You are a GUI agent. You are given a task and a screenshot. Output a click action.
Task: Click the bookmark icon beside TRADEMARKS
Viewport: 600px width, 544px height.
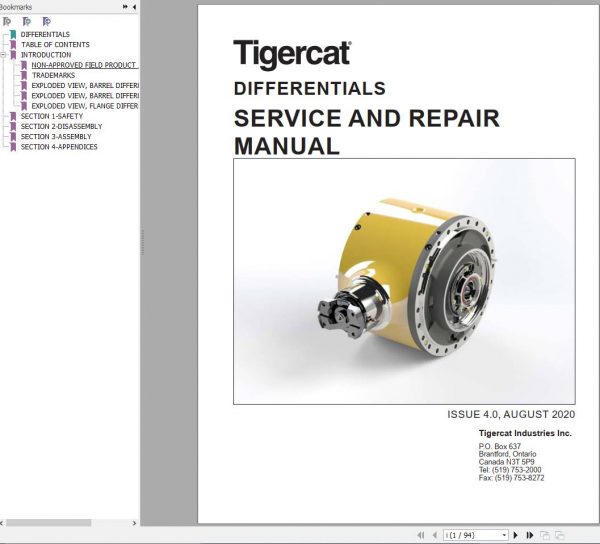(x=24, y=75)
